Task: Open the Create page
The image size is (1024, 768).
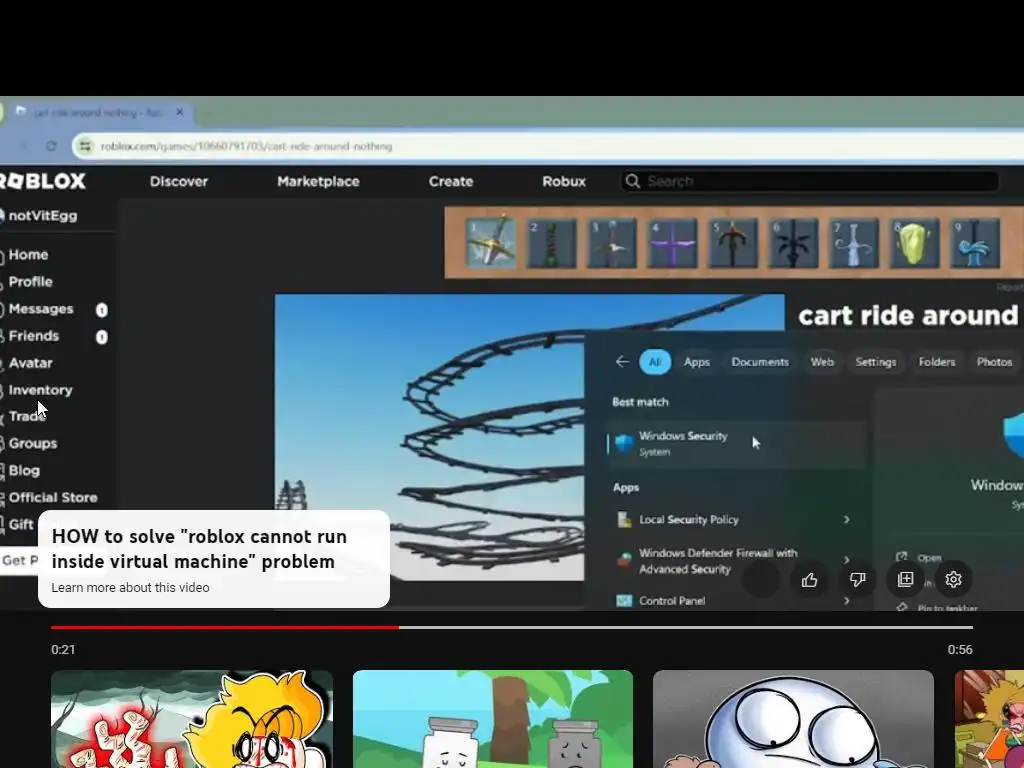Action: (451, 182)
